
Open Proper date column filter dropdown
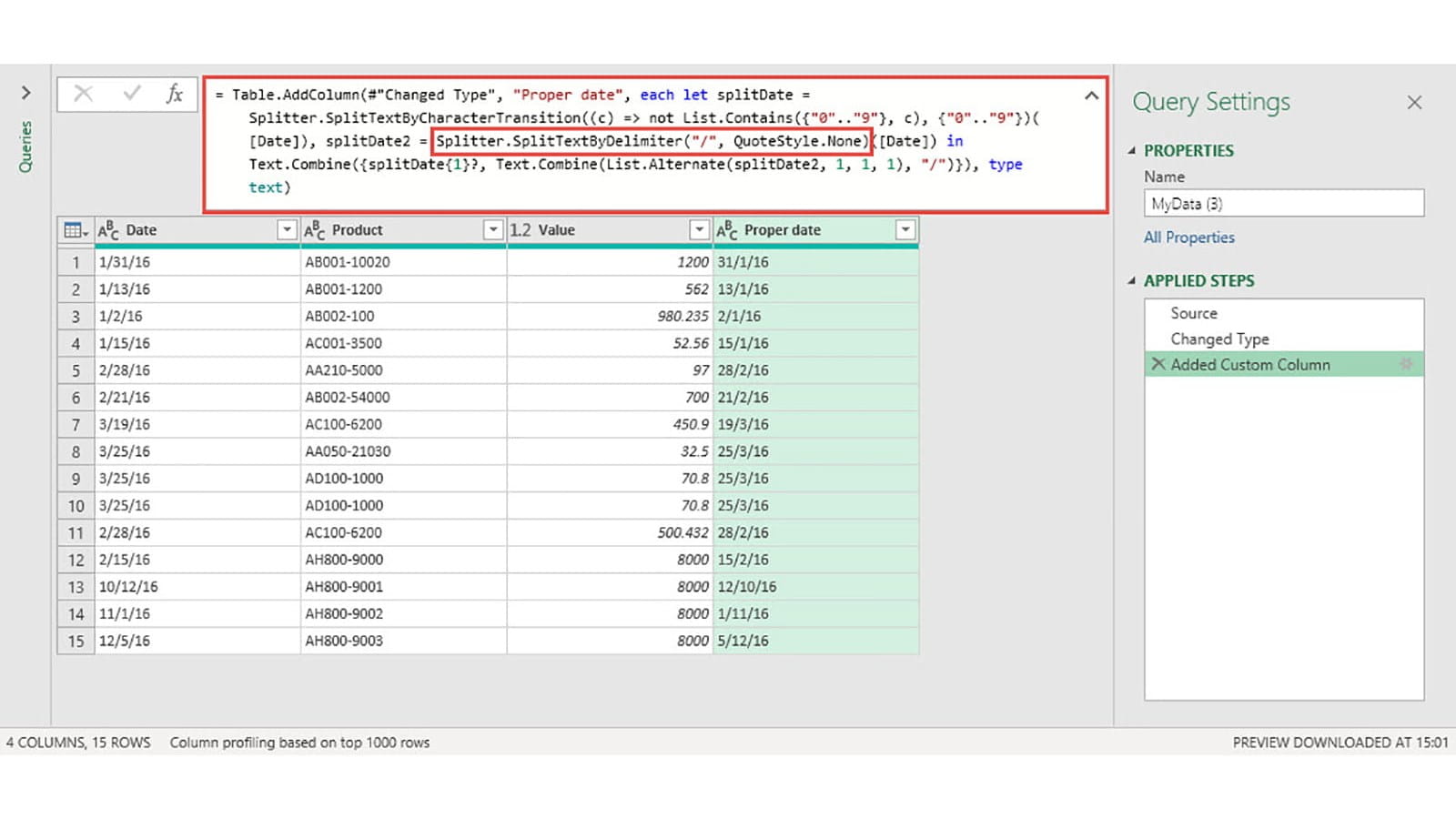click(x=905, y=230)
